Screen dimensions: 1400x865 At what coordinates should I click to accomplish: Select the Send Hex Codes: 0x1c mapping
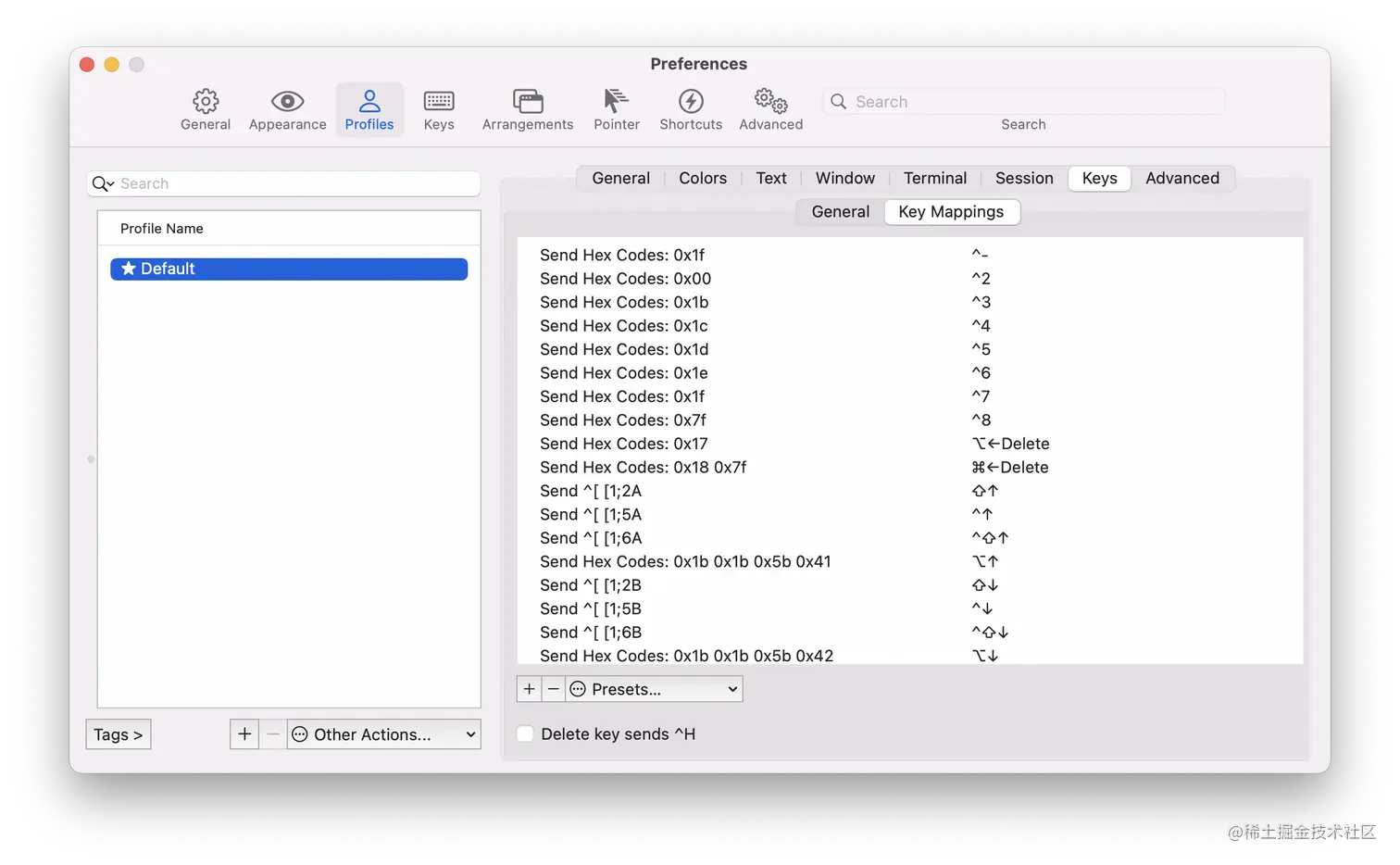(910, 326)
